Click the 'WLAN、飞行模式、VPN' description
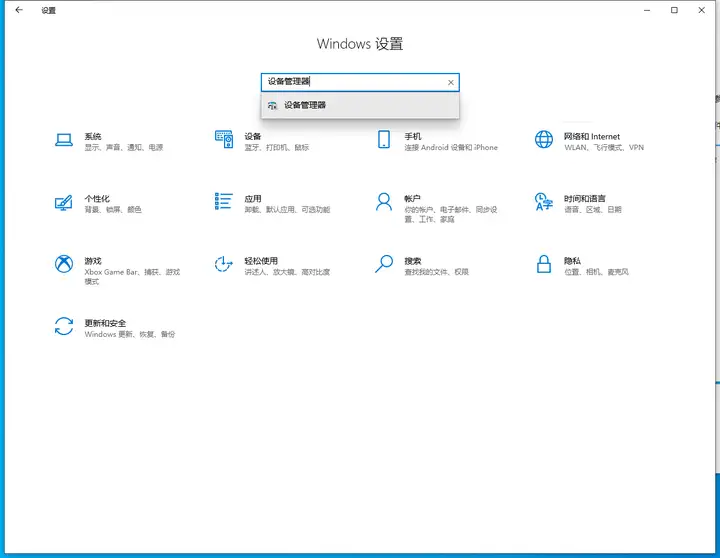This screenshot has height=558, width=720. (x=604, y=147)
